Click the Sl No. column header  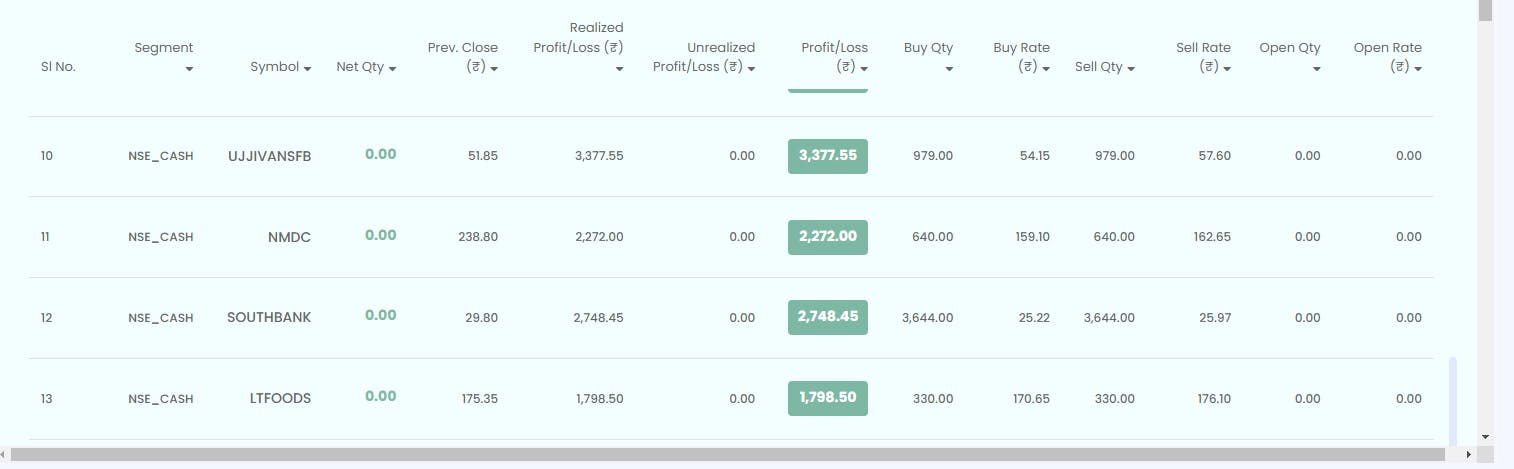58,67
